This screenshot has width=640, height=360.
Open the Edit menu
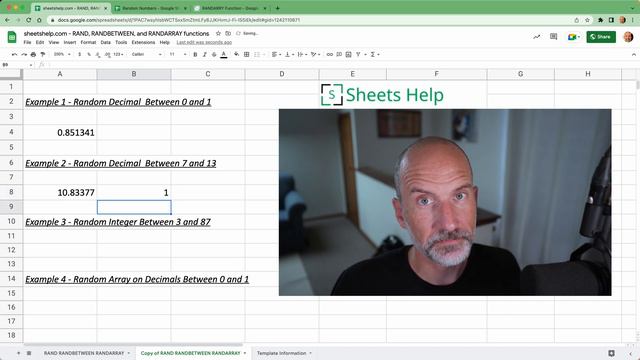coord(40,42)
